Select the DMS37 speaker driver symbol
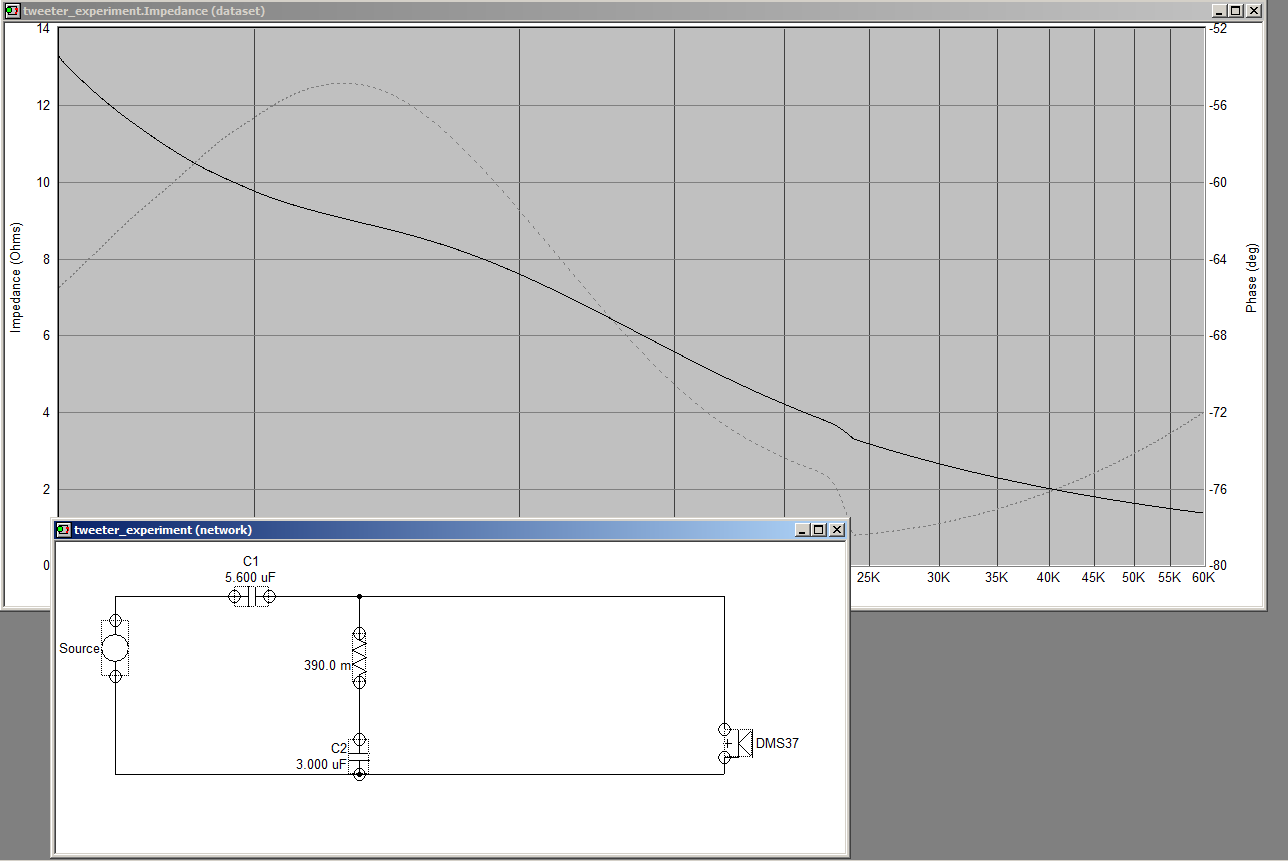 coord(737,744)
